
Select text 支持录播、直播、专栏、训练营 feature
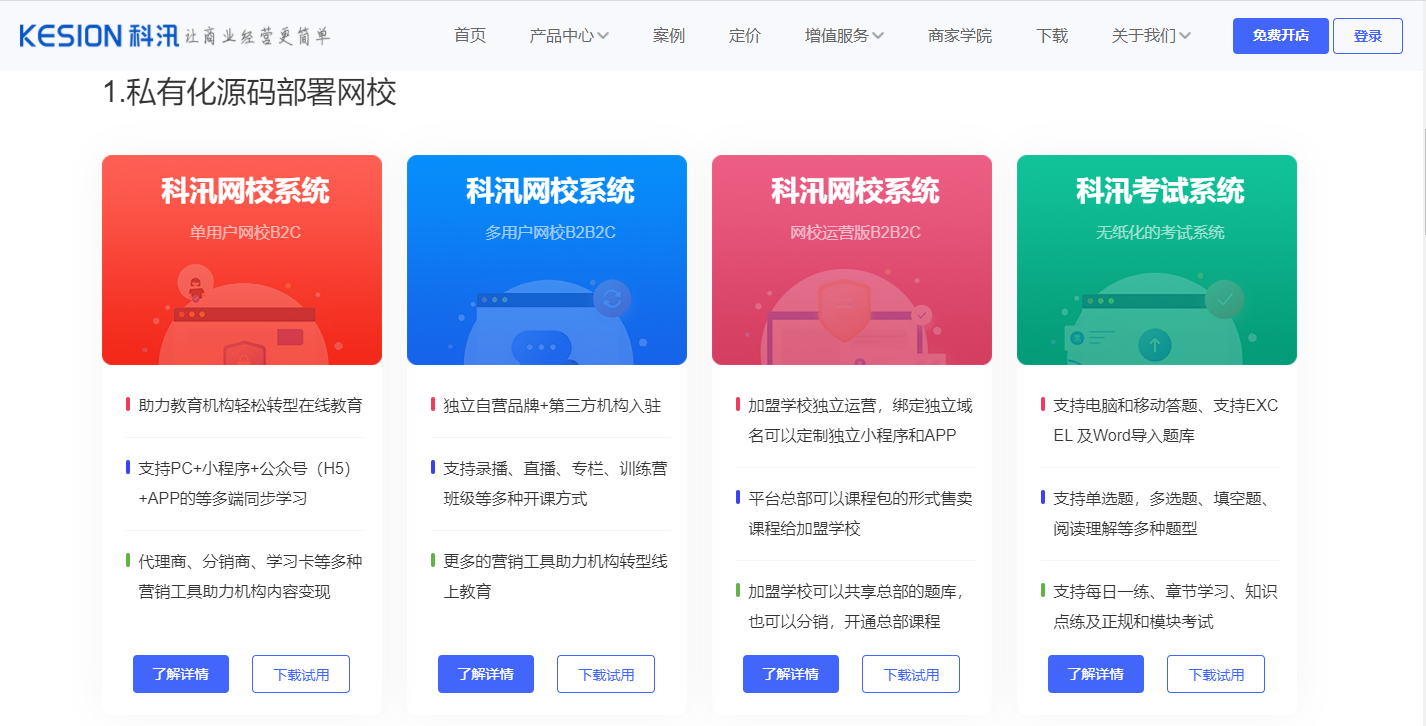click(x=555, y=483)
